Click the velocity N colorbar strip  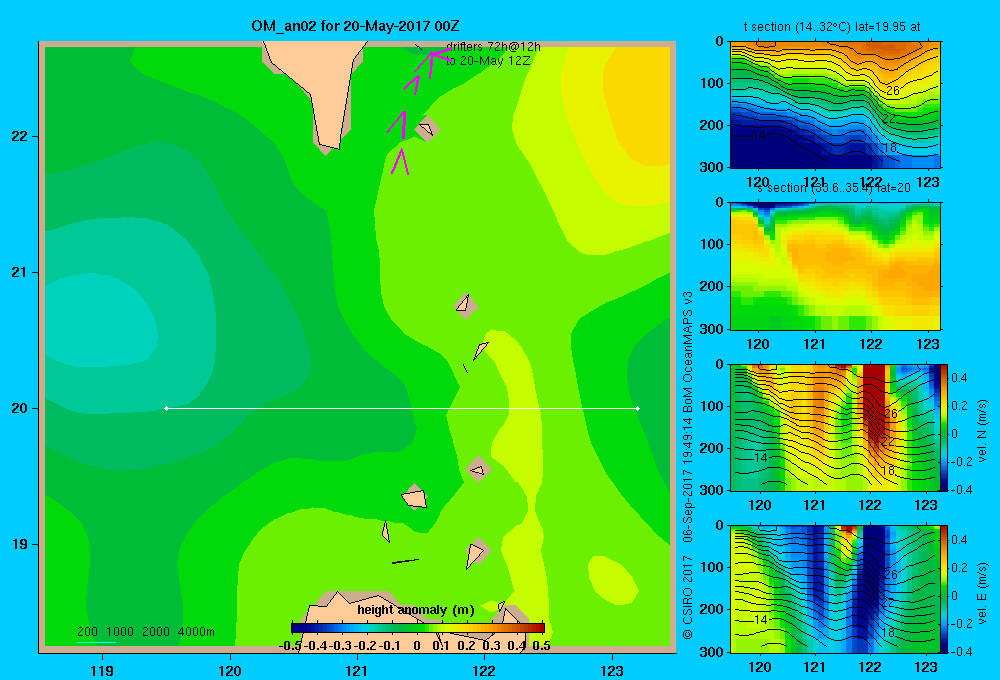945,427
